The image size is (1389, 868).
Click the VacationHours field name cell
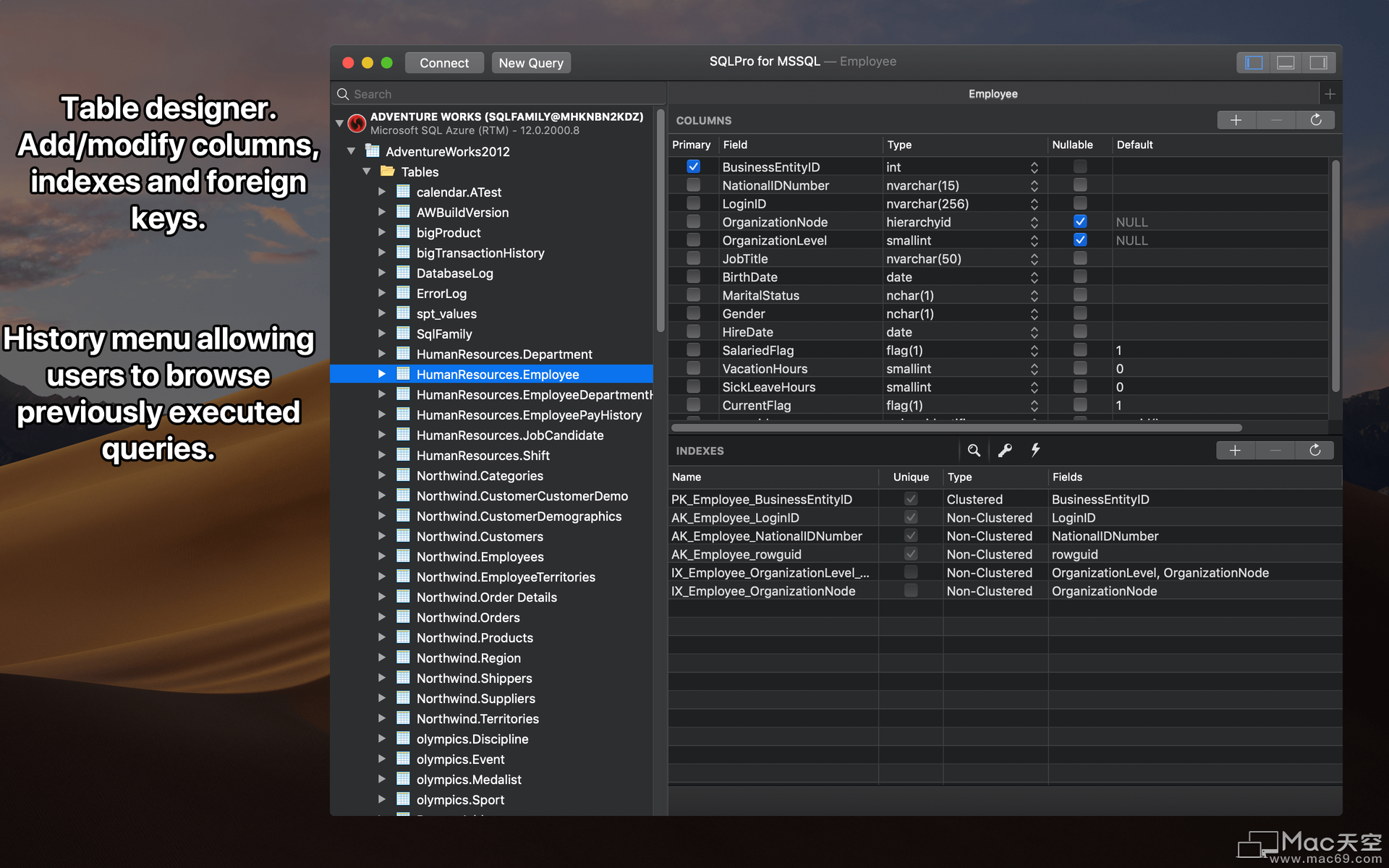[800, 368]
